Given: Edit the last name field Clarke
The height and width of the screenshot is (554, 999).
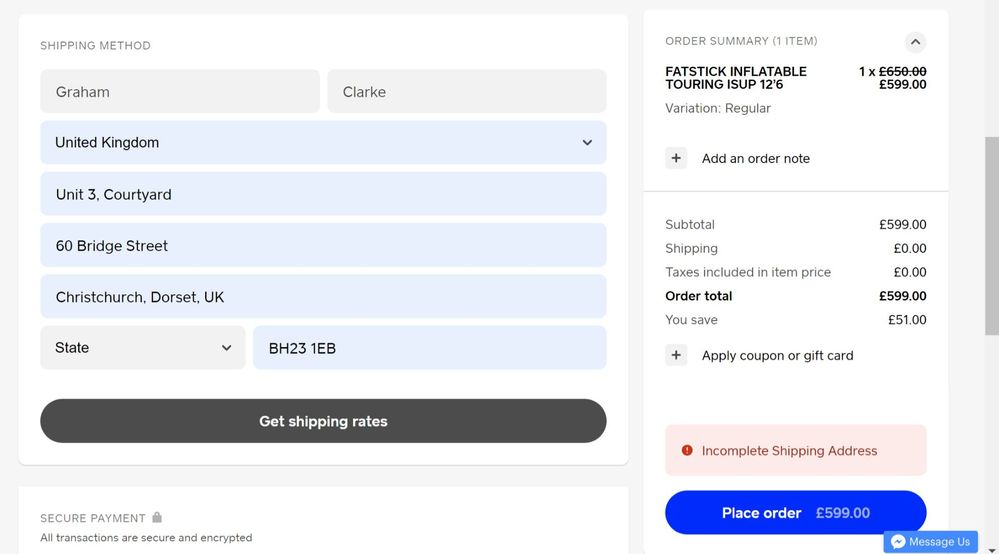Looking at the screenshot, I should [x=466, y=92].
